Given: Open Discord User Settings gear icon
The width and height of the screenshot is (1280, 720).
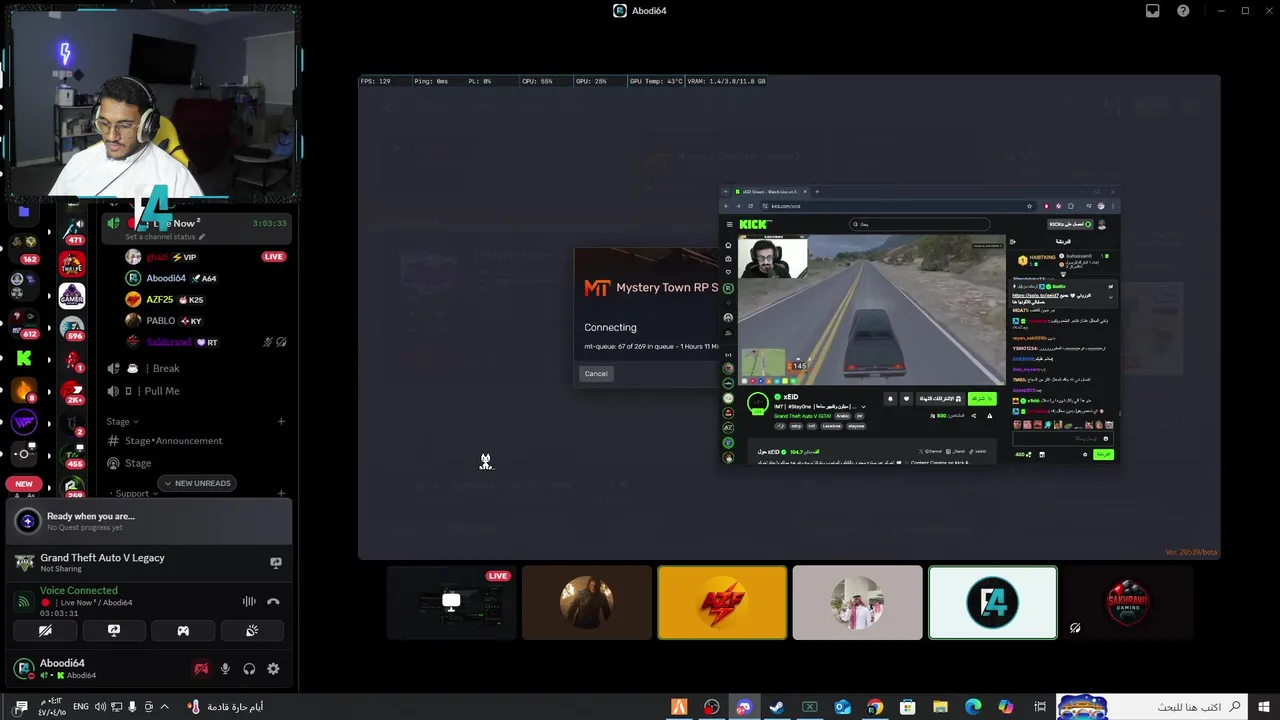Looking at the screenshot, I should click(x=273, y=669).
